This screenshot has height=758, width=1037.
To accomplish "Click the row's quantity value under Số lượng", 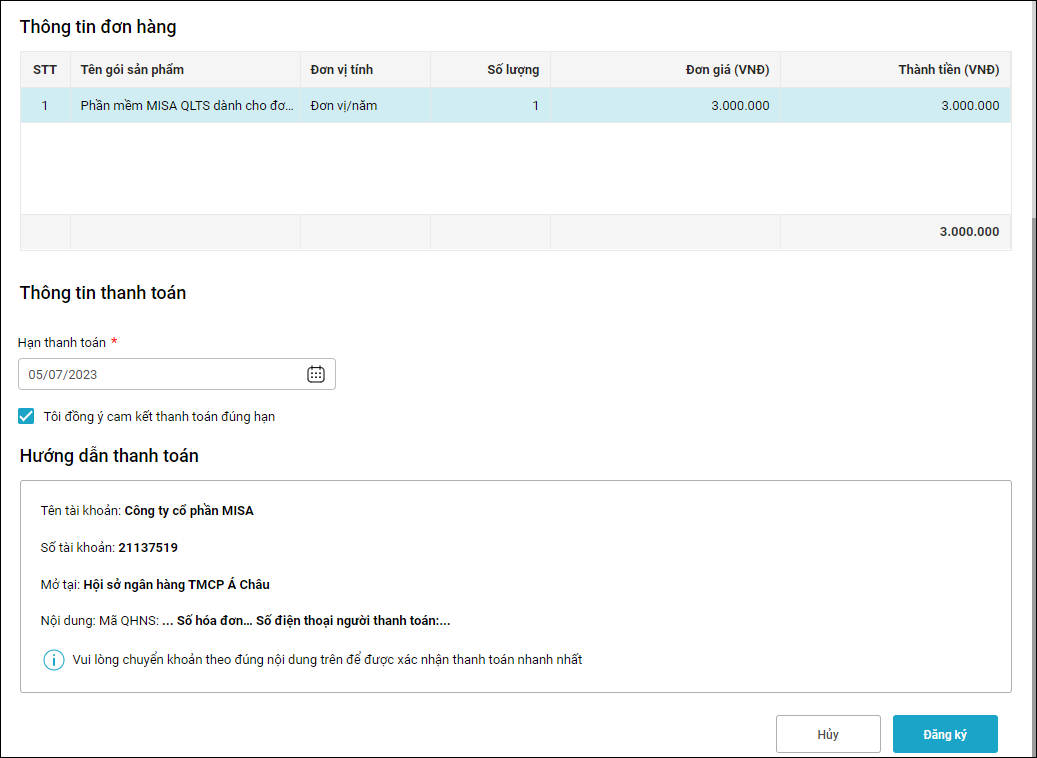I will tap(535, 105).
